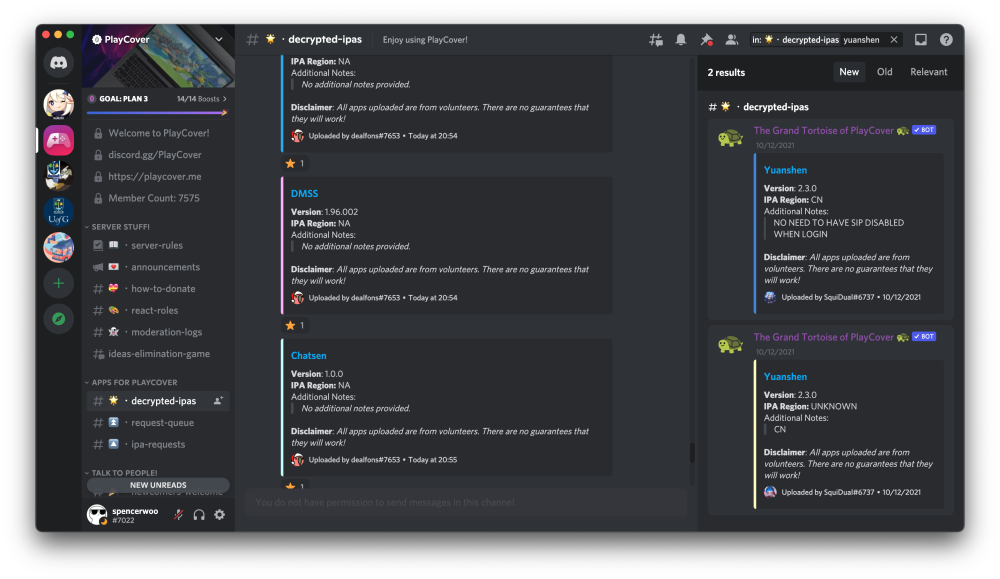Click the Threads icon in header
The image size is (1000, 579).
[x=656, y=40]
